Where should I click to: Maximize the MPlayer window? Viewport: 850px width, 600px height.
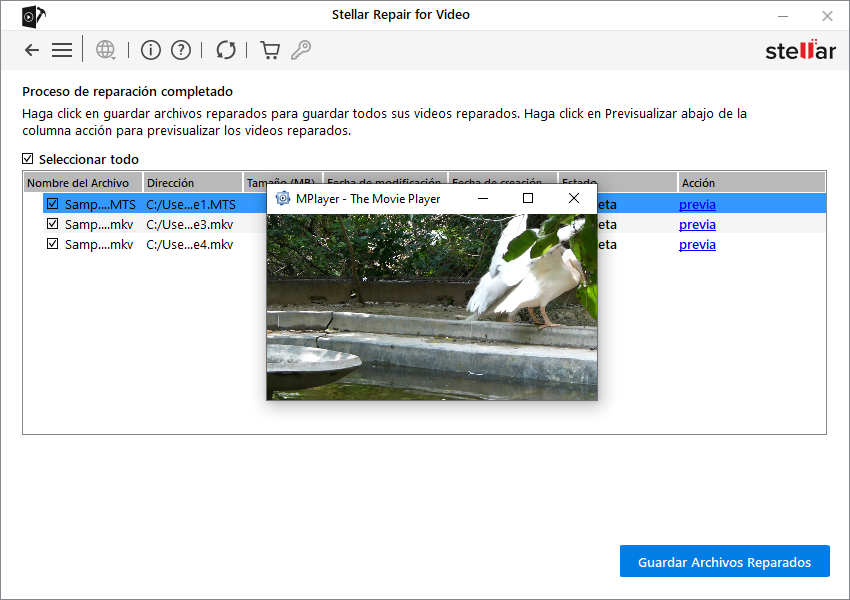click(527, 198)
